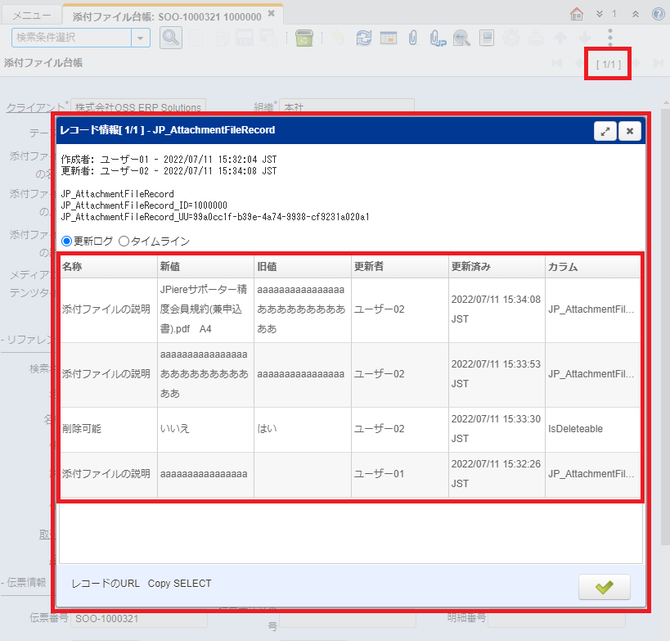The width and height of the screenshot is (670, 641).
Task: Sort by the 更新済み column header
Action: pos(497,267)
